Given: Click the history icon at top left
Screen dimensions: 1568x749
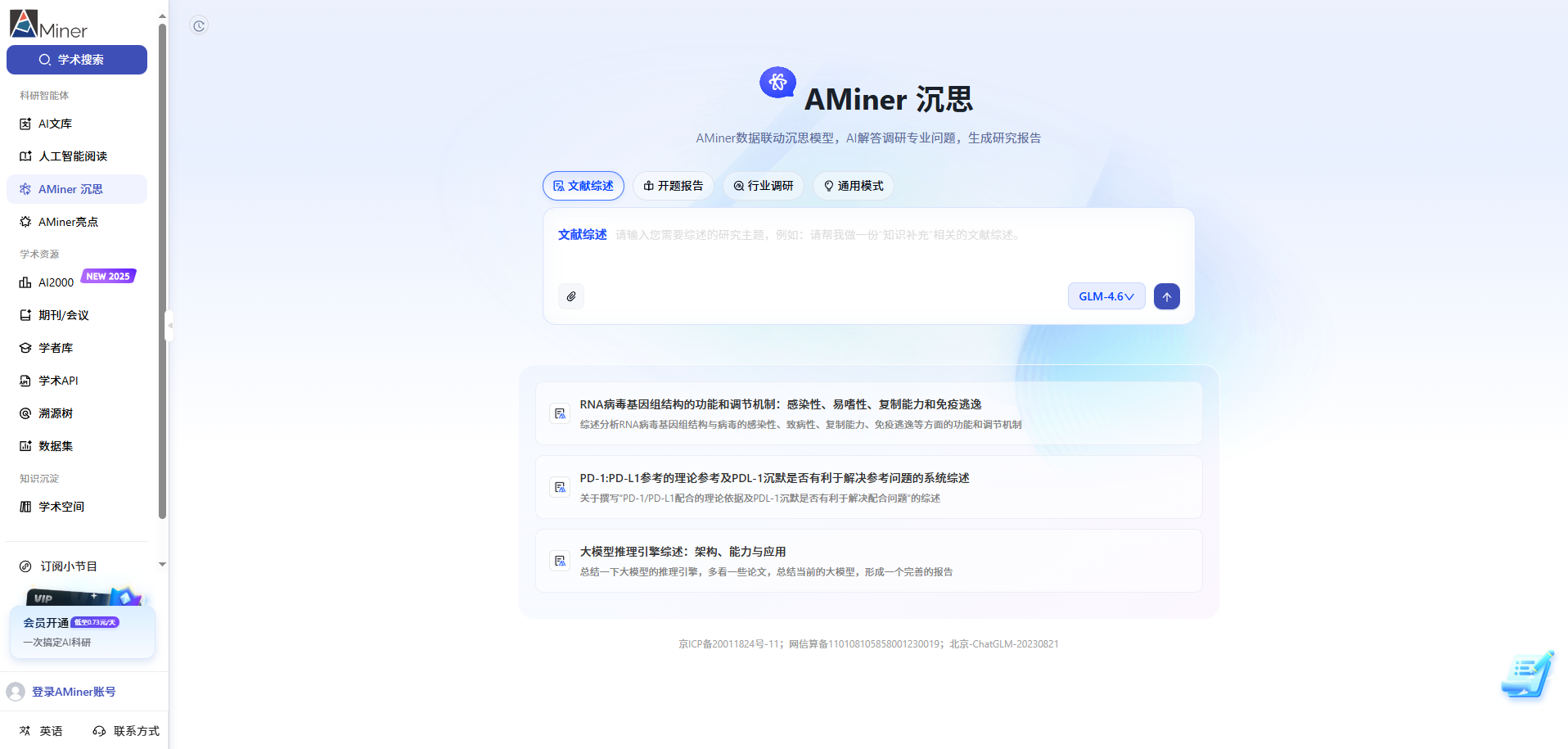Looking at the screenshot, I should pos(198,25).
